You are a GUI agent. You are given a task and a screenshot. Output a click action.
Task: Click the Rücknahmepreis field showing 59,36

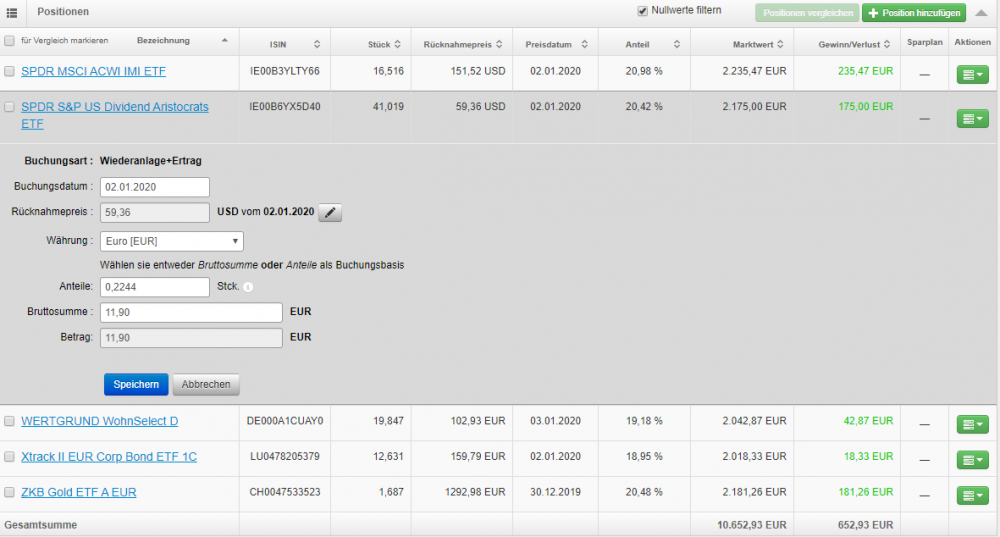click(x=154, y=212)
